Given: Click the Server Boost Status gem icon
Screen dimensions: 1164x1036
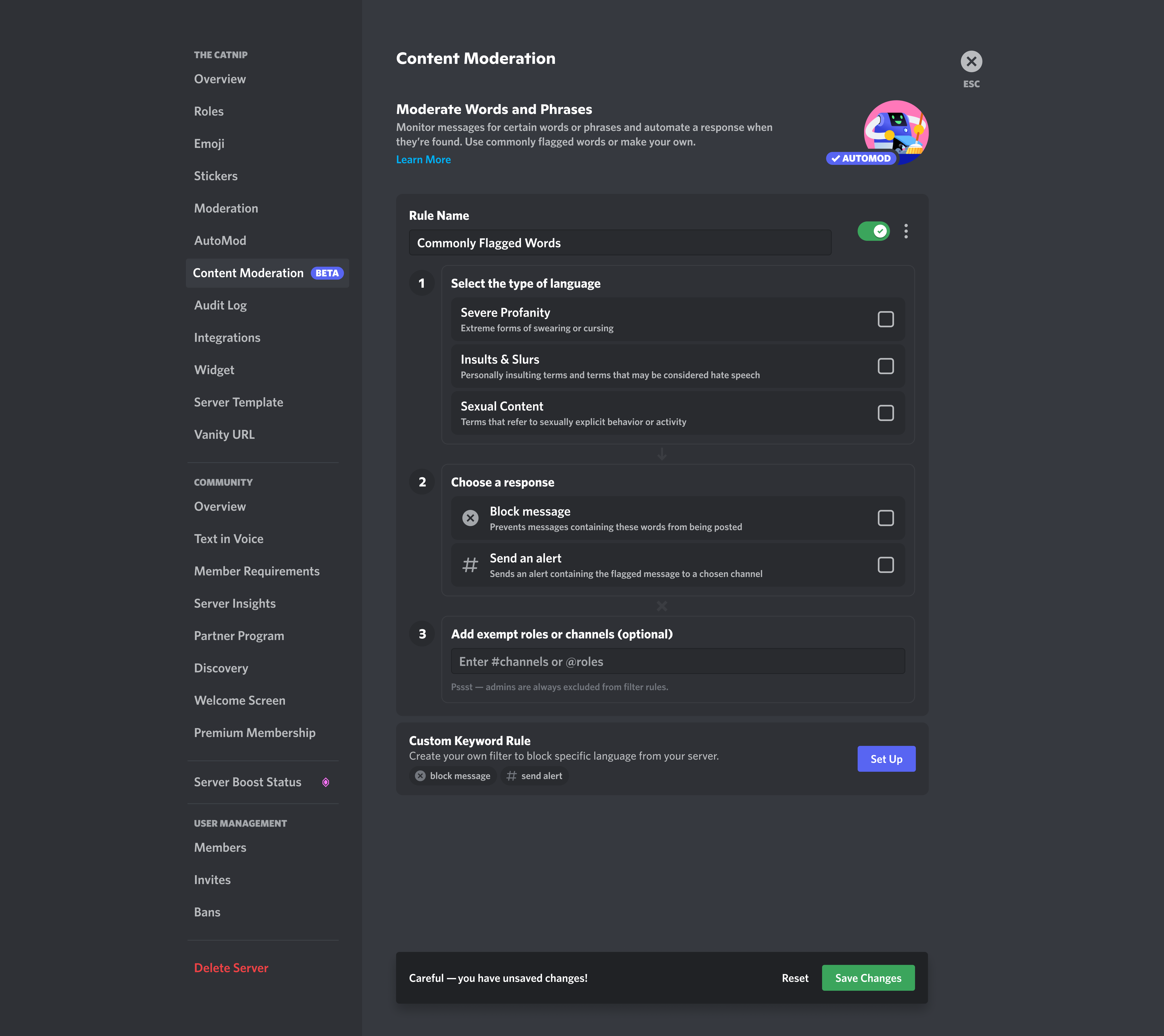Looking at the screenshot, I should coord(326,782).
